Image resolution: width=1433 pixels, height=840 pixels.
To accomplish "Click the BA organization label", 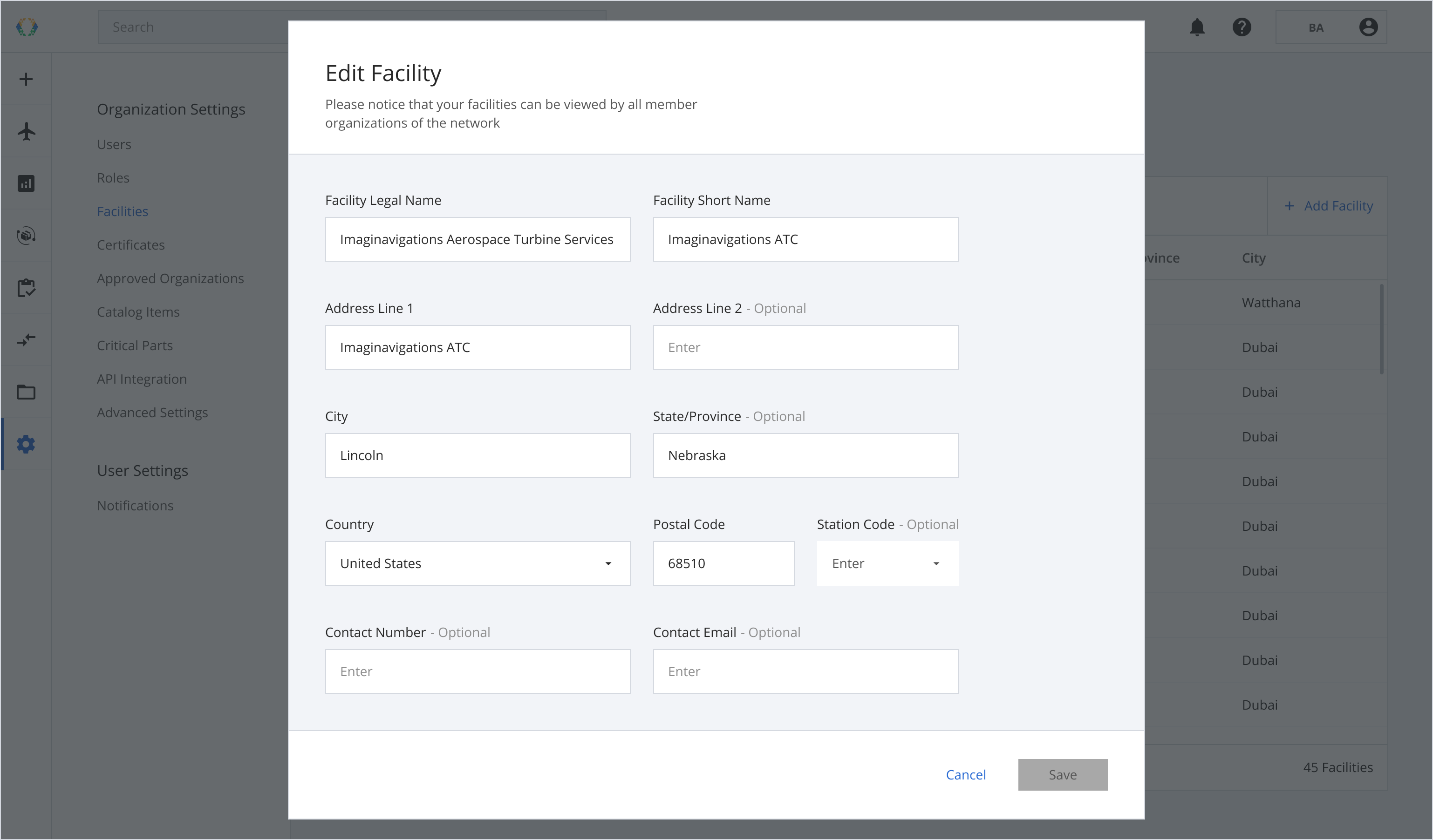I will [x=1315, y=27].
